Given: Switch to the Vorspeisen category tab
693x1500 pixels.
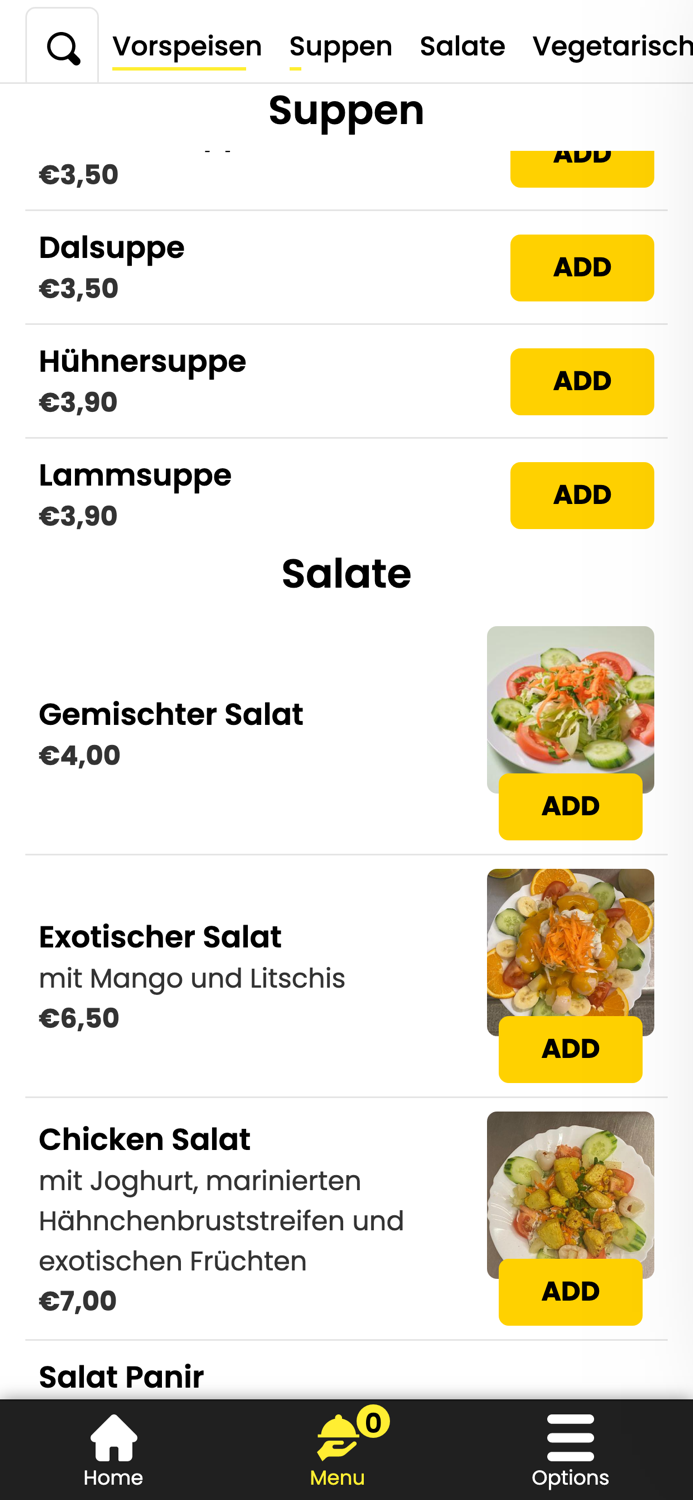Looking at the screenshot, I should pos(186,45).
